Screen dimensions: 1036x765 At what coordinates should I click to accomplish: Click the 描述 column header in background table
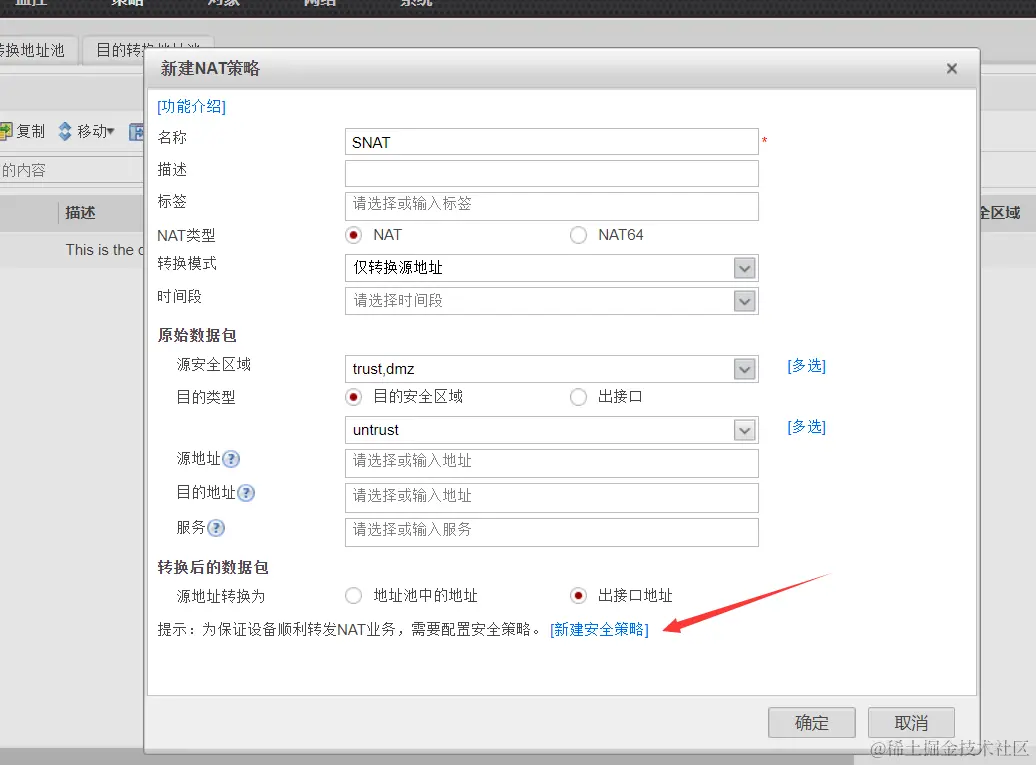point(80,213)
